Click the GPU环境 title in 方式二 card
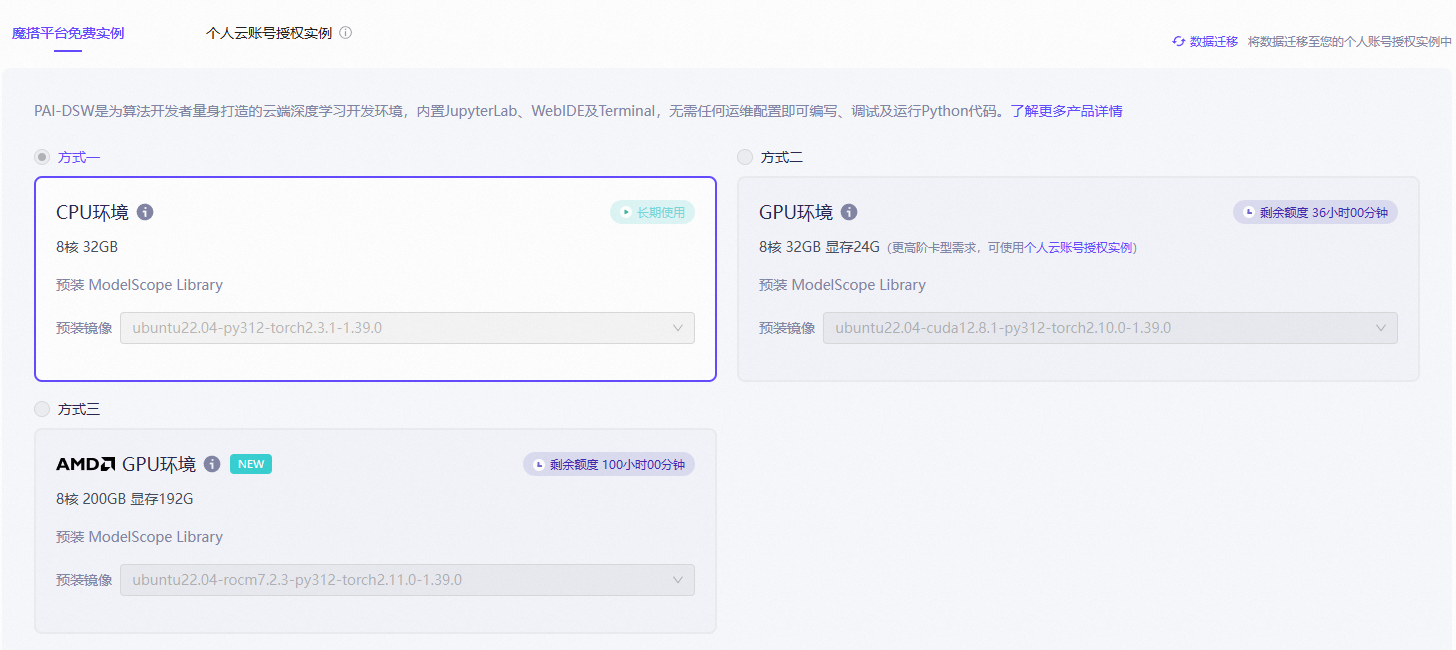Screen dimensions: 1456x650 [796, 212]
